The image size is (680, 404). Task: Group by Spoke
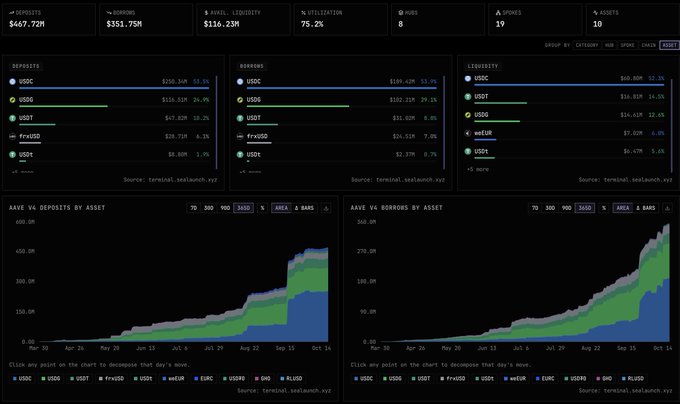point(627,45)
